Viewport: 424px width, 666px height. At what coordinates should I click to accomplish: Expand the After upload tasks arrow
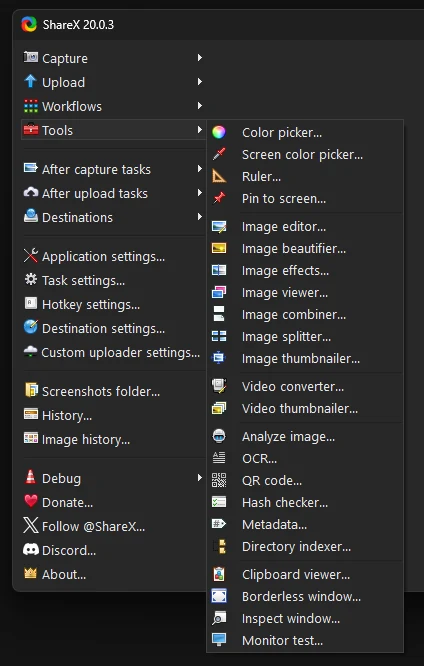(199, 193)
